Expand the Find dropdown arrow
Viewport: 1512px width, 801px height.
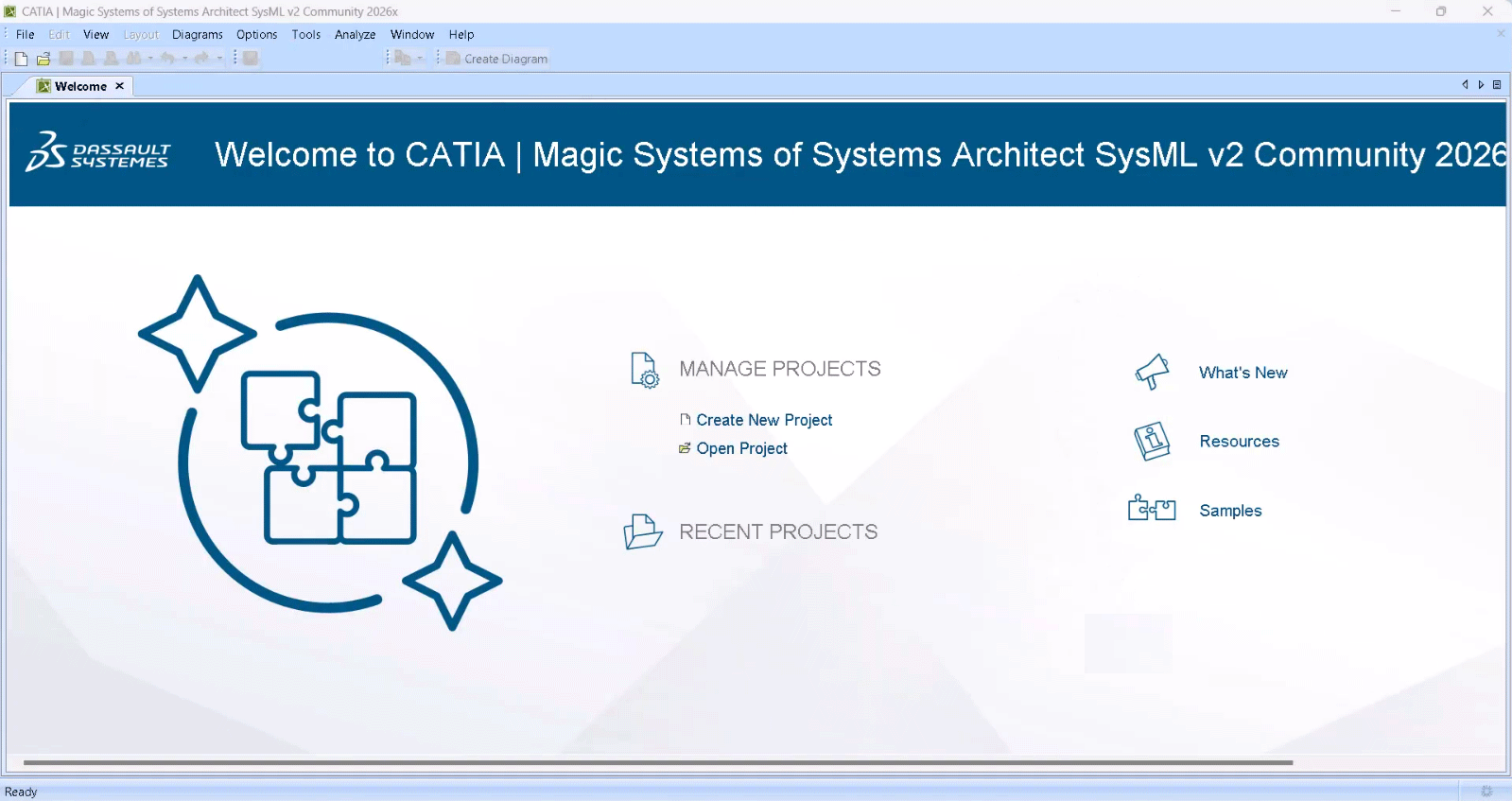[x=150, y=59]
